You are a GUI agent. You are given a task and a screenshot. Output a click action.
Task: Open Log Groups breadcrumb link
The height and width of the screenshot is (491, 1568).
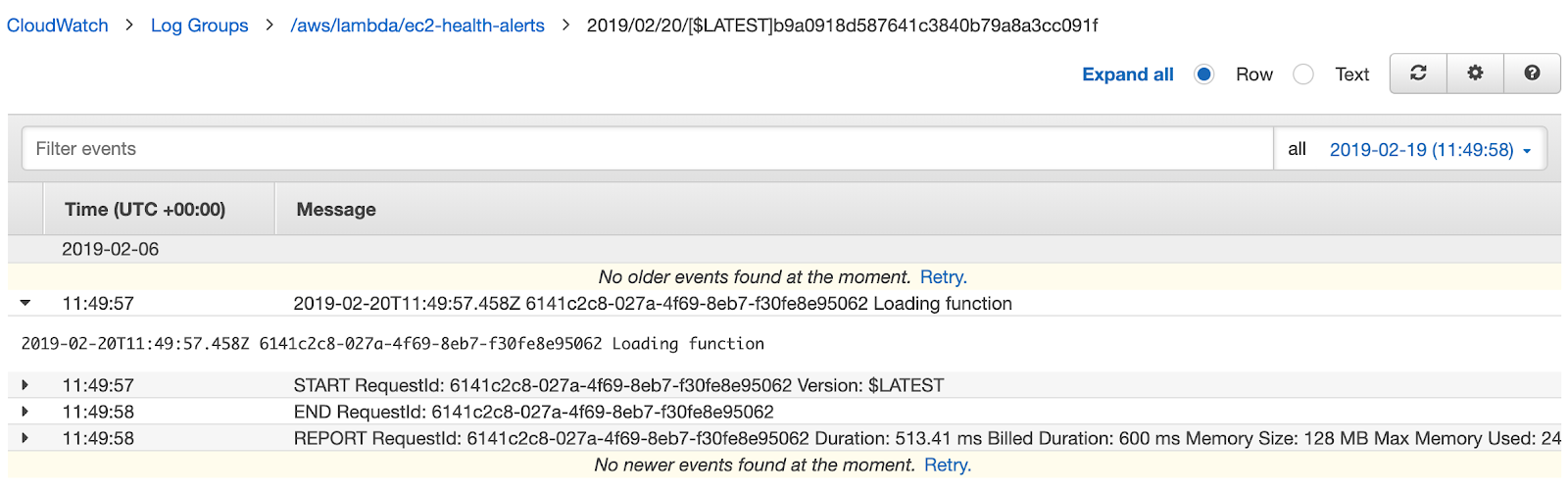tap(199, 25)
